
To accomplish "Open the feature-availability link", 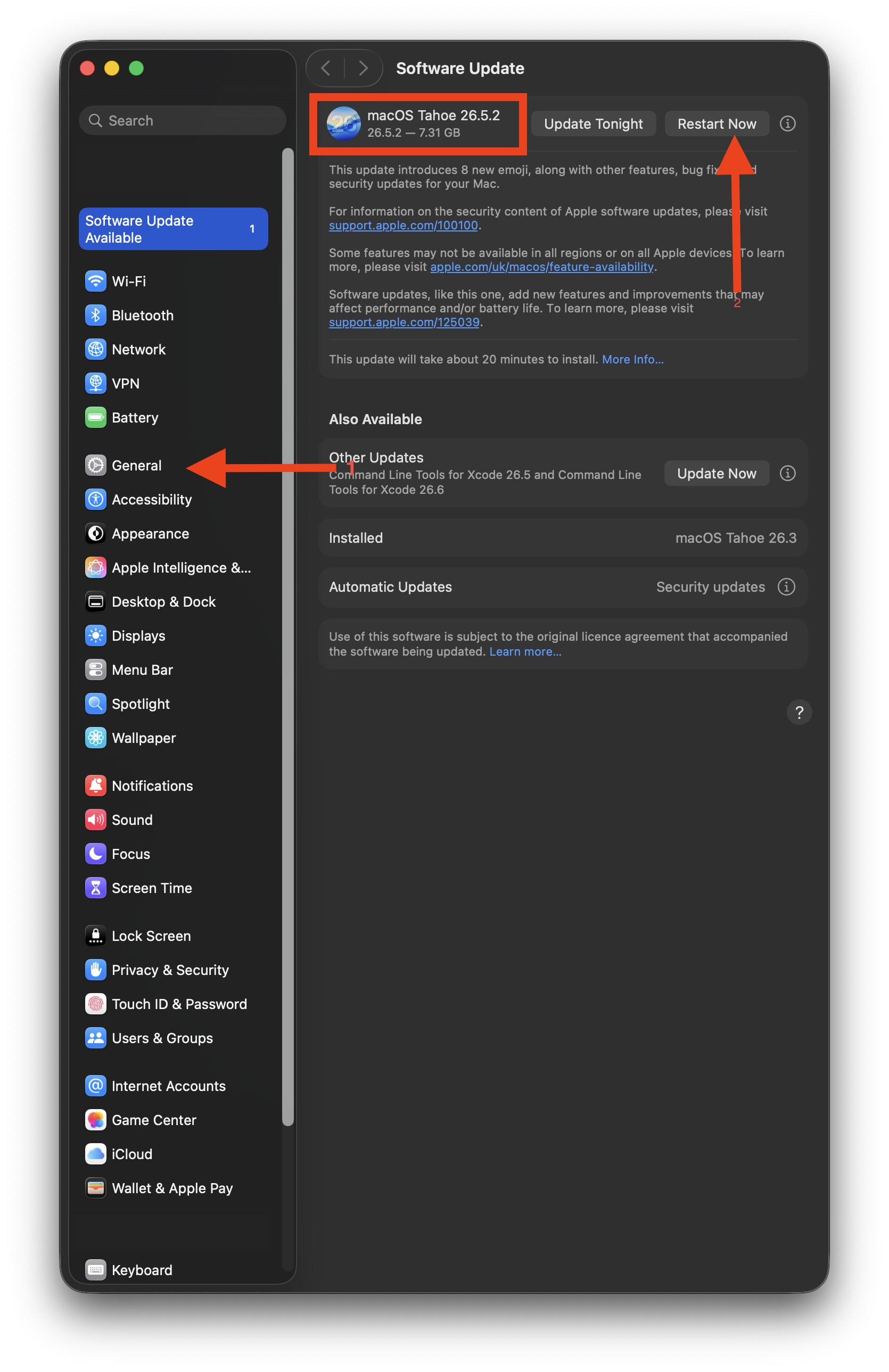I will pos(541,266).
